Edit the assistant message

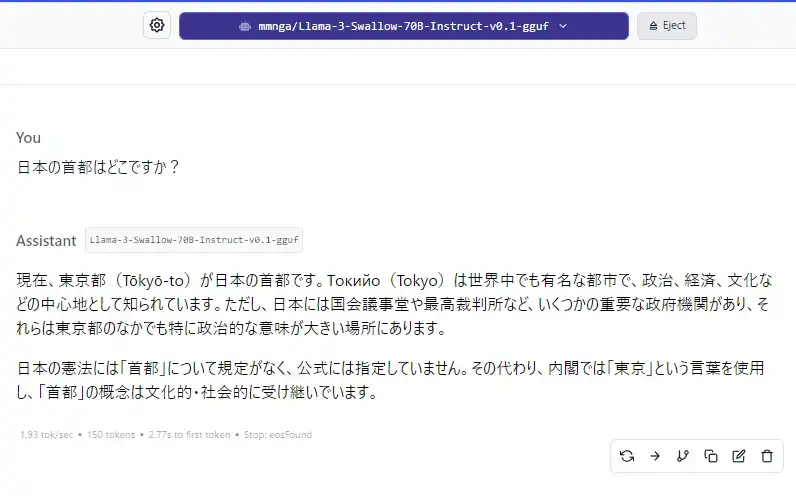[x=739, y=456]
